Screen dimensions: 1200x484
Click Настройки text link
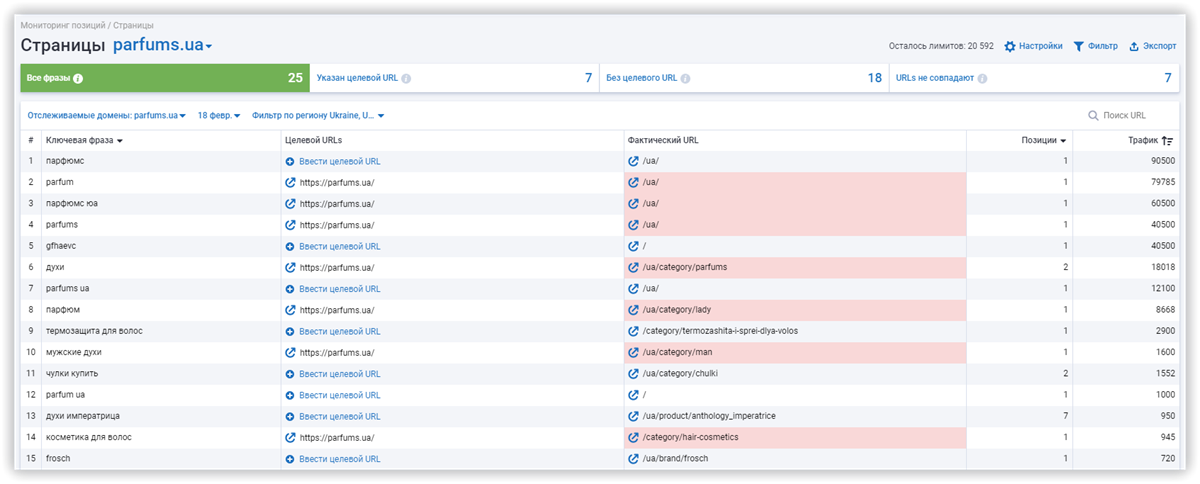point(1041,46)
